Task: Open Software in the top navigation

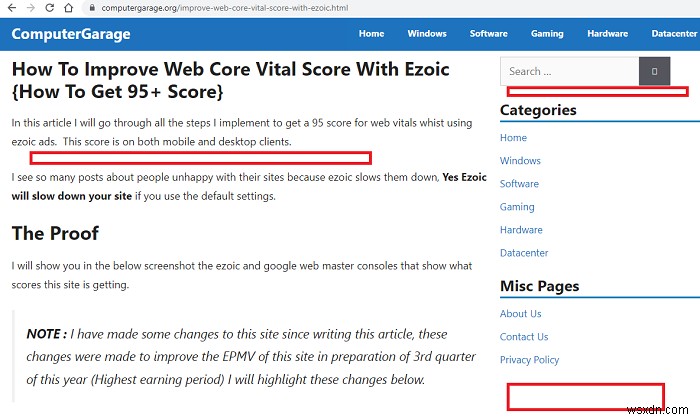Action: click(488, 33)
